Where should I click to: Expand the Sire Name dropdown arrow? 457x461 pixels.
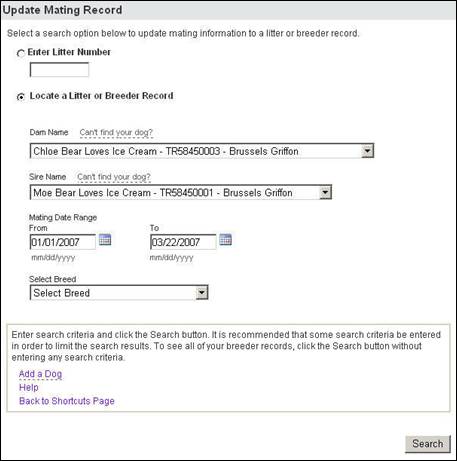tap(325, 192)
